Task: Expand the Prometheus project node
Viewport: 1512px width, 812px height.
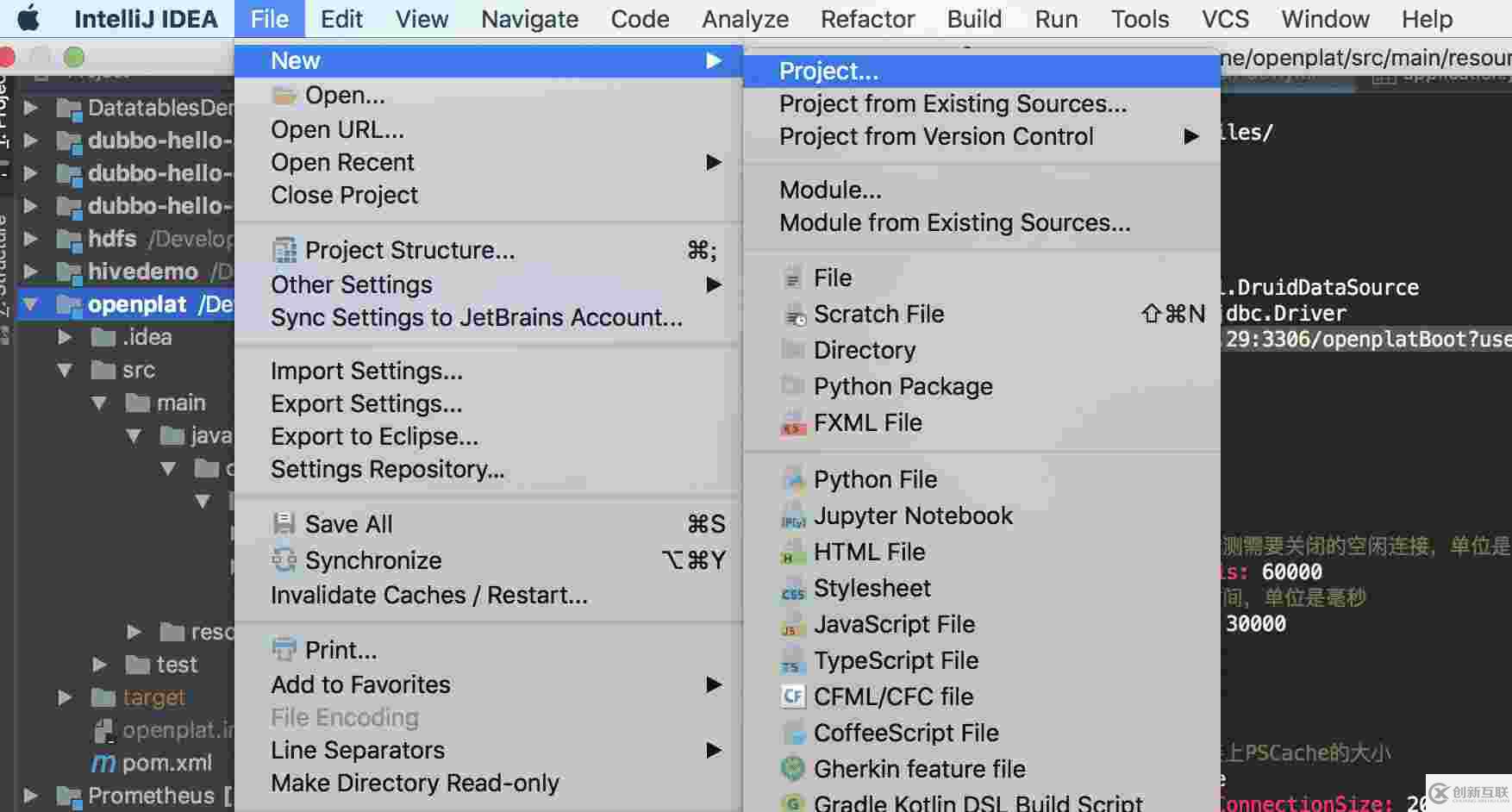Action: [31, 796]
